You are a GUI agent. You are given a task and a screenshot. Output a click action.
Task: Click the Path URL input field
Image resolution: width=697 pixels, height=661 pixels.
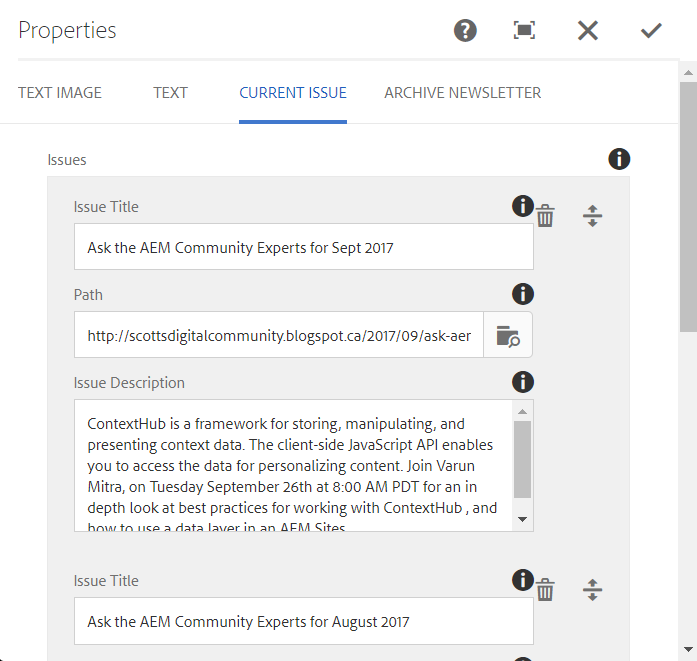coord(279,336)
